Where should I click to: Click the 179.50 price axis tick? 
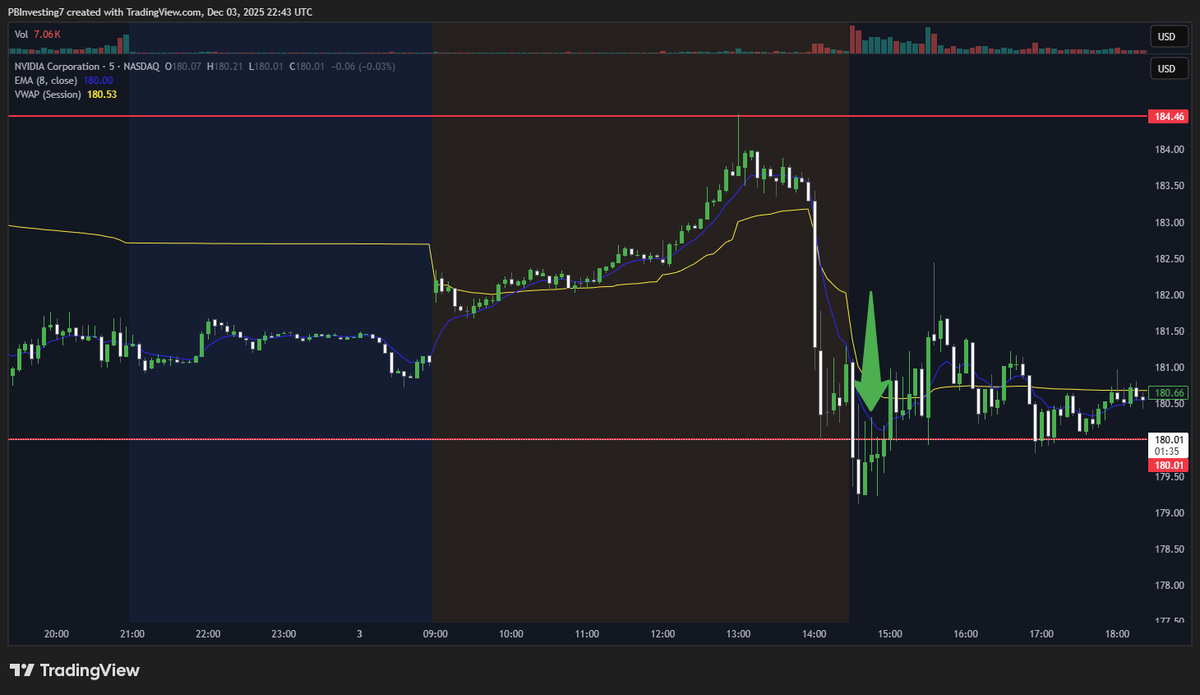pos(1170,477)
